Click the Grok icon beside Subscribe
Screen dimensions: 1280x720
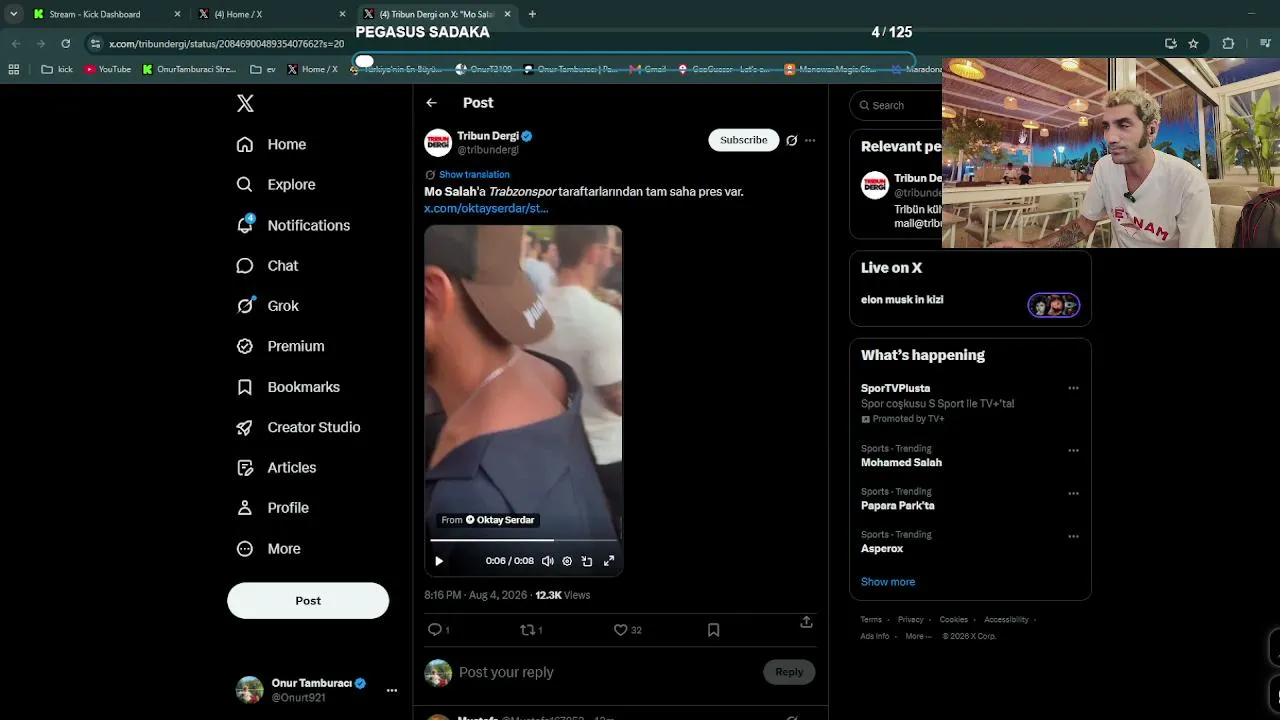tap(792, 140)
